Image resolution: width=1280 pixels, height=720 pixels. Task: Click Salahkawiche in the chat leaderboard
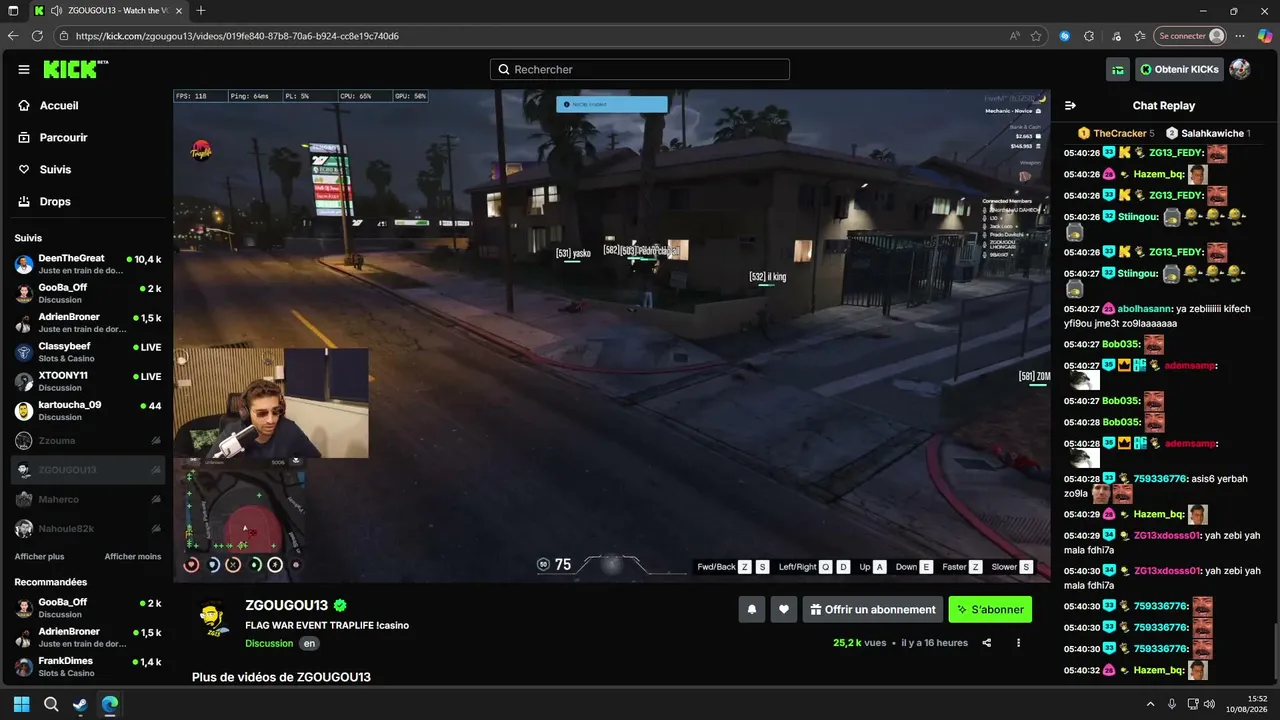(x=1213, y=133)
